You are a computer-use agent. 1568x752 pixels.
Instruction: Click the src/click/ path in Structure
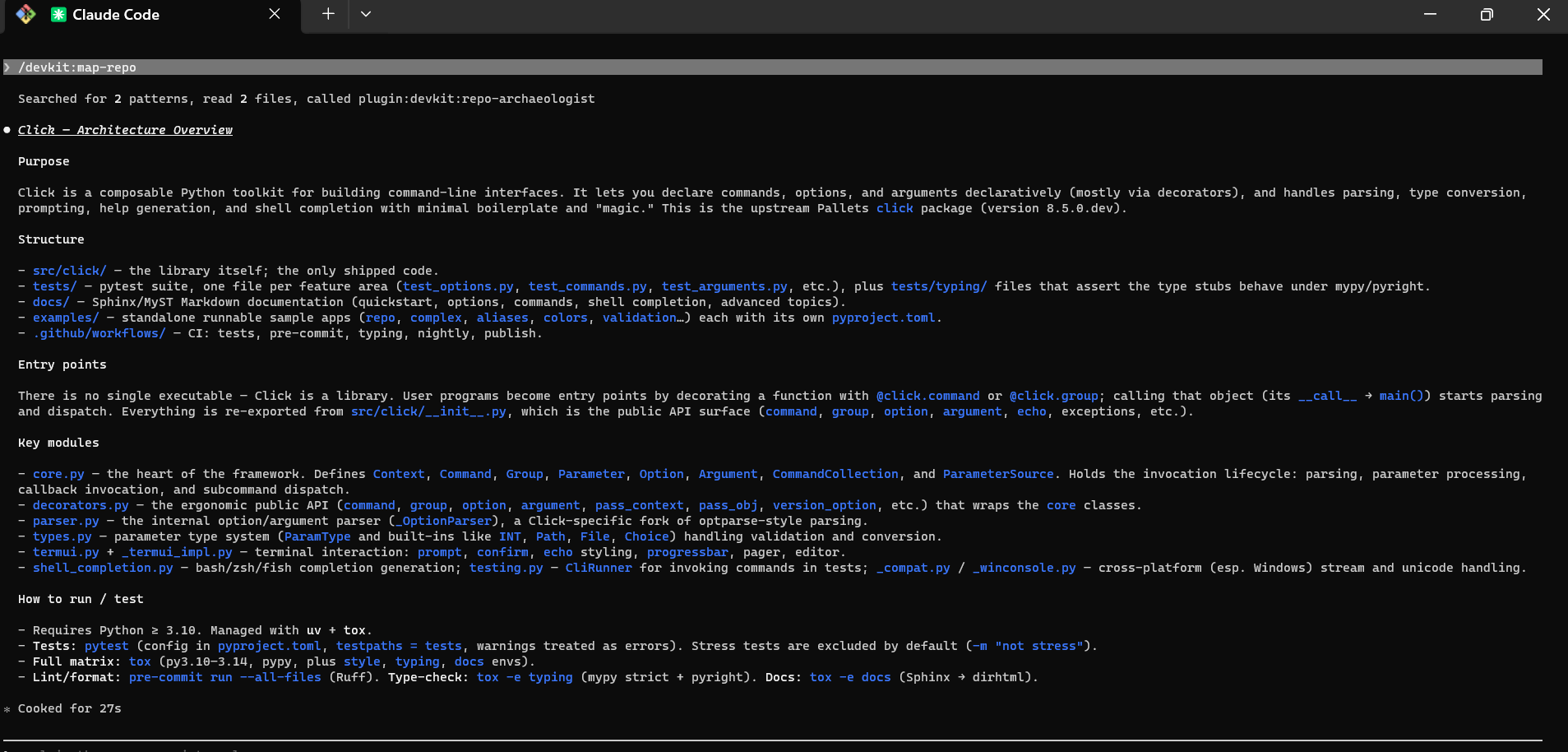tap(70, 271)
